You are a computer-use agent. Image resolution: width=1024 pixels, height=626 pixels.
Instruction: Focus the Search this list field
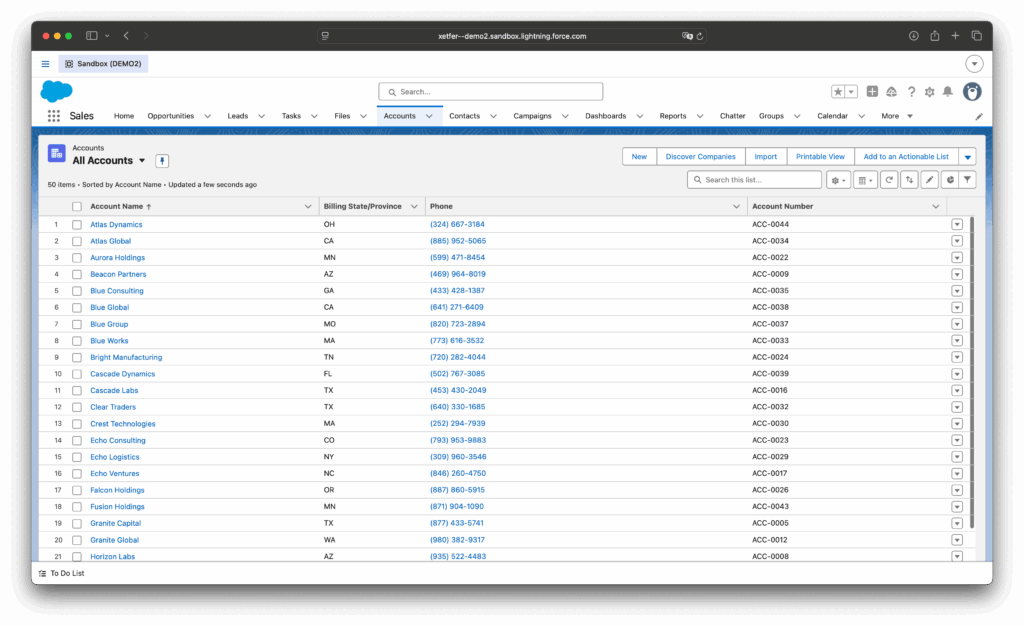pyautogui.click(x=754, y=180)
